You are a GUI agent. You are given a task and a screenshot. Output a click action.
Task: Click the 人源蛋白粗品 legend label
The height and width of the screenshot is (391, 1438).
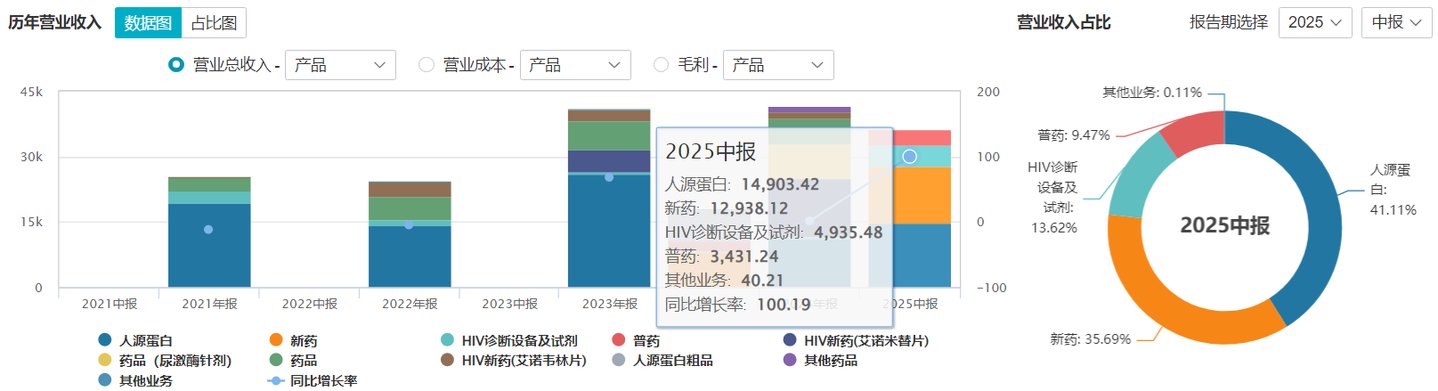677,360
